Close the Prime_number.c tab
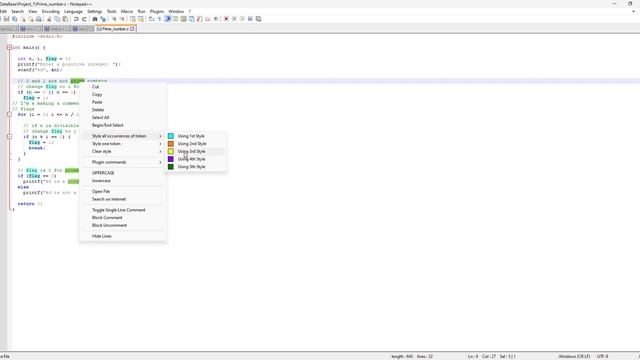The height and width of the screenshot is (360, 640). (x=132, y=29)
